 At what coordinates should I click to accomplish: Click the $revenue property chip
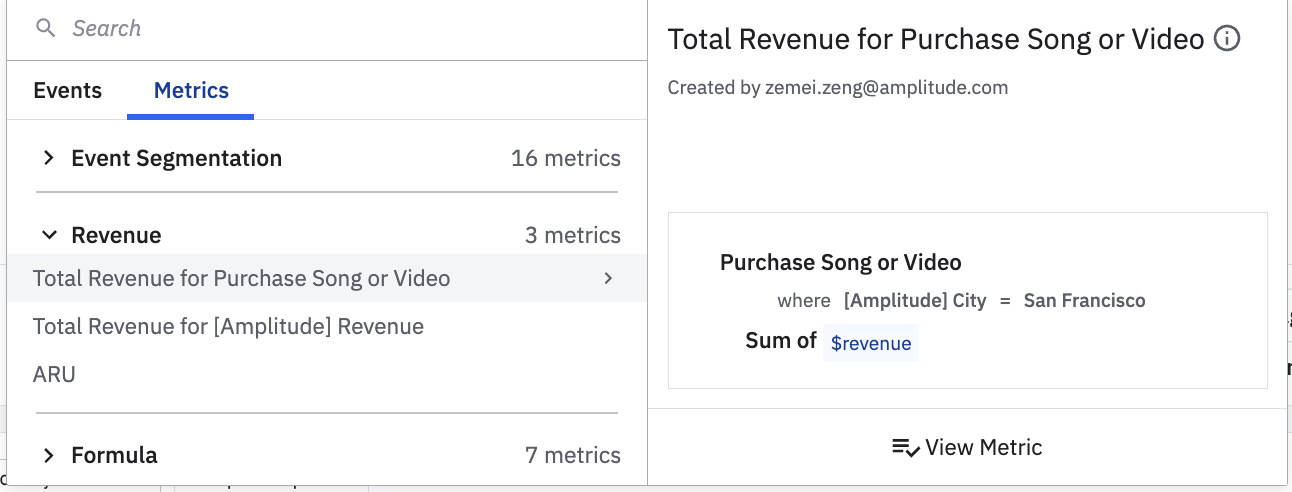pyautogui.click(x=871, y=343)
